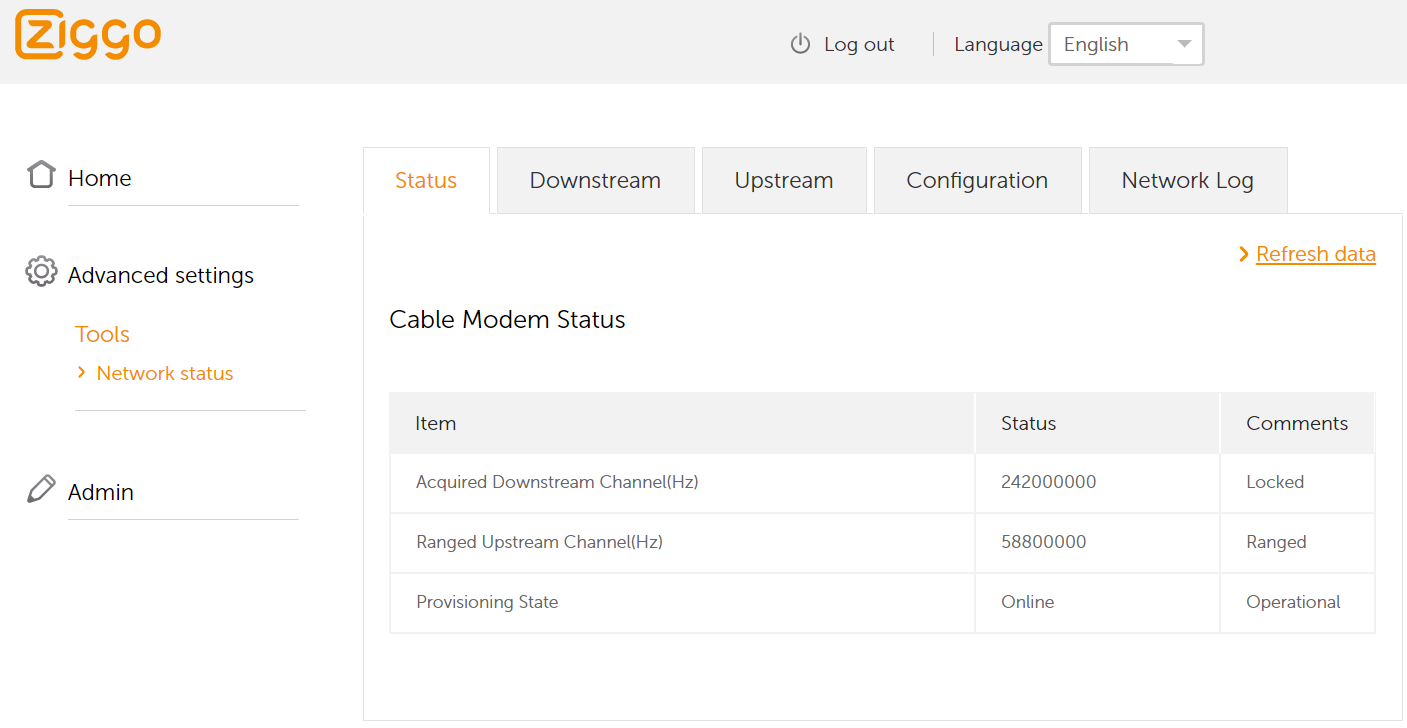Click the power icon beside Log out
Viewport: 1407px width, 728px height.
click(x=800, y=44)
